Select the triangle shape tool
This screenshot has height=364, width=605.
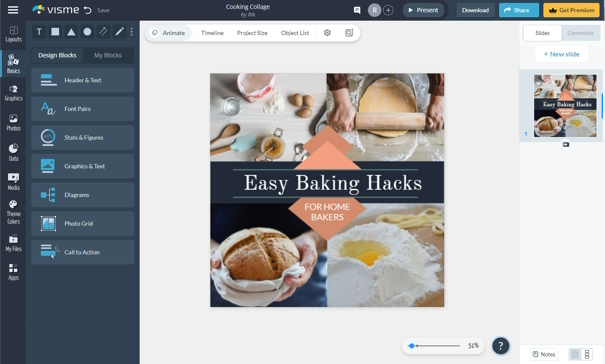point(71,32)
